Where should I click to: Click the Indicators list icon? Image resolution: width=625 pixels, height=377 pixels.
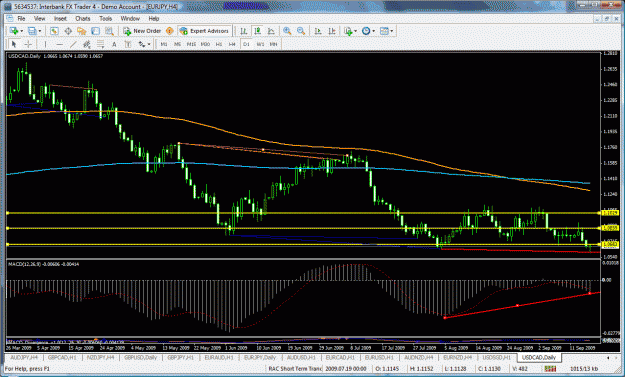pyautogui.click(x=348, y=31)
